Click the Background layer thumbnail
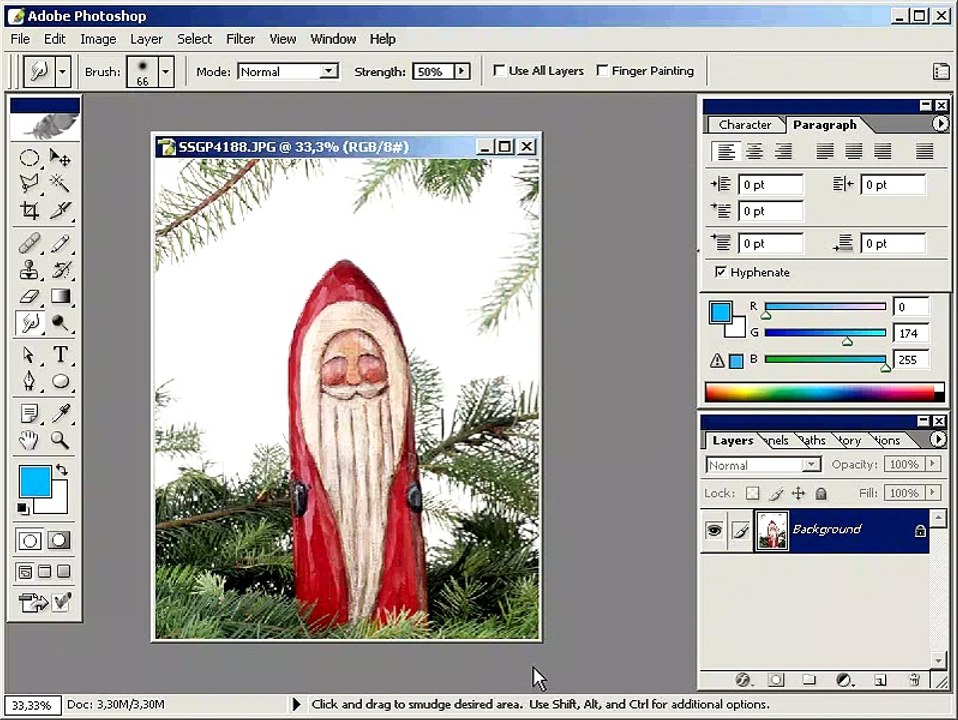This screenshot has height=720, width=958. pos(772,530)
